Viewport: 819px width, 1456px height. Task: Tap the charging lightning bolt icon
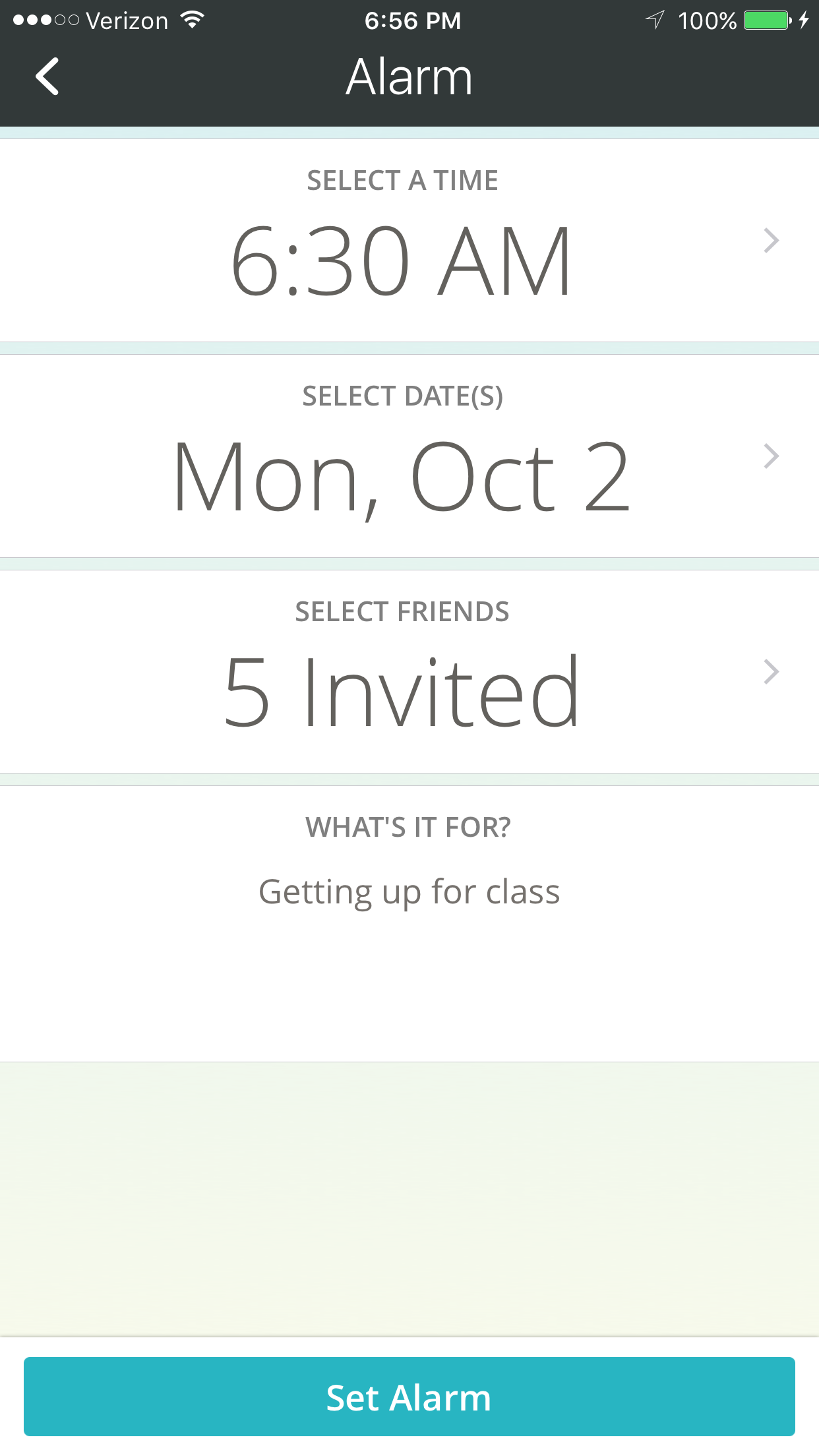tap(804, 20)
